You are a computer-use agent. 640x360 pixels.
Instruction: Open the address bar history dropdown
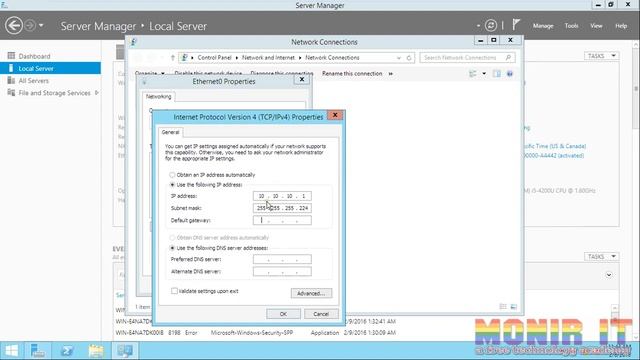399,58
